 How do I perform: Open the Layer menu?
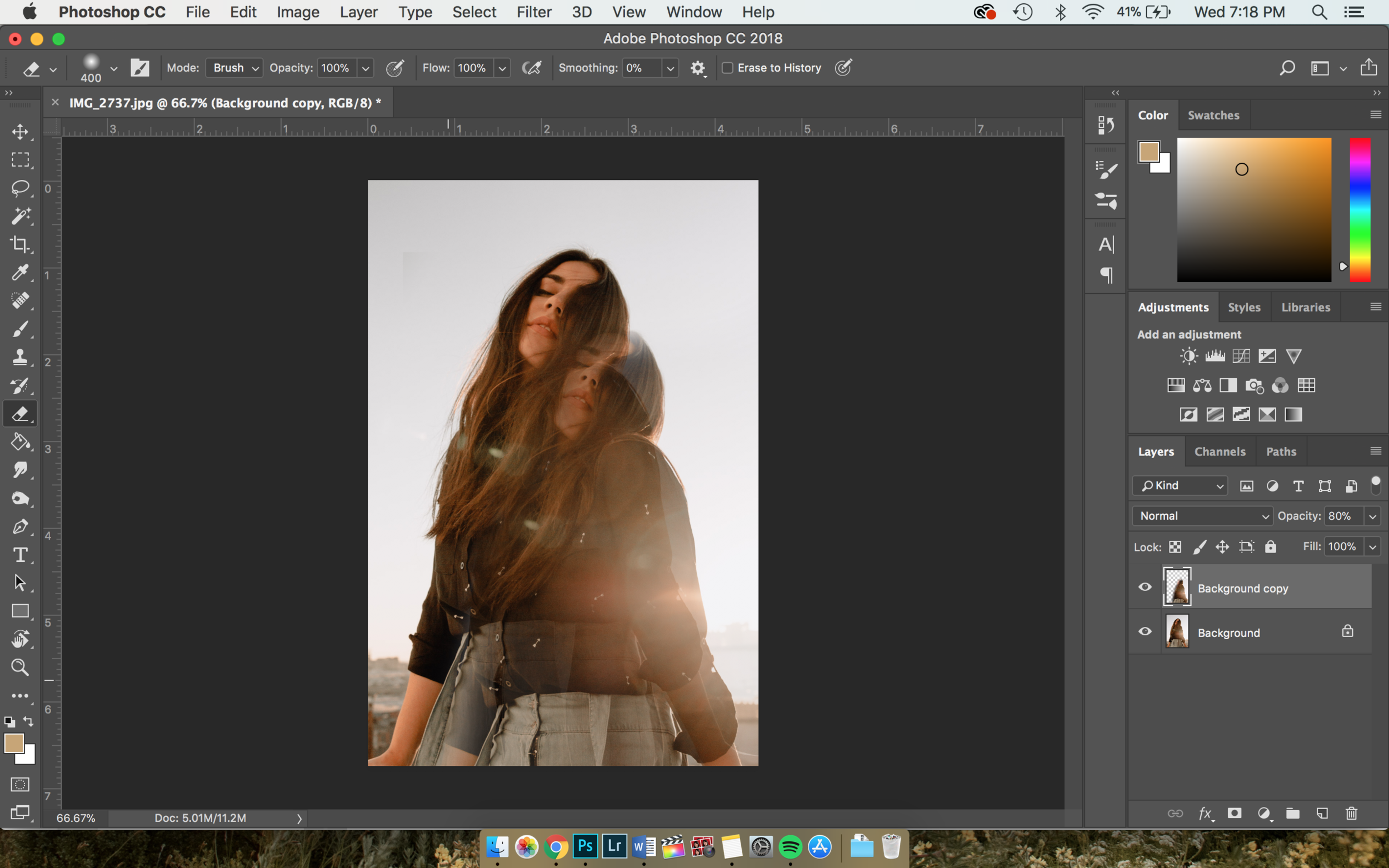click(358, 12)
